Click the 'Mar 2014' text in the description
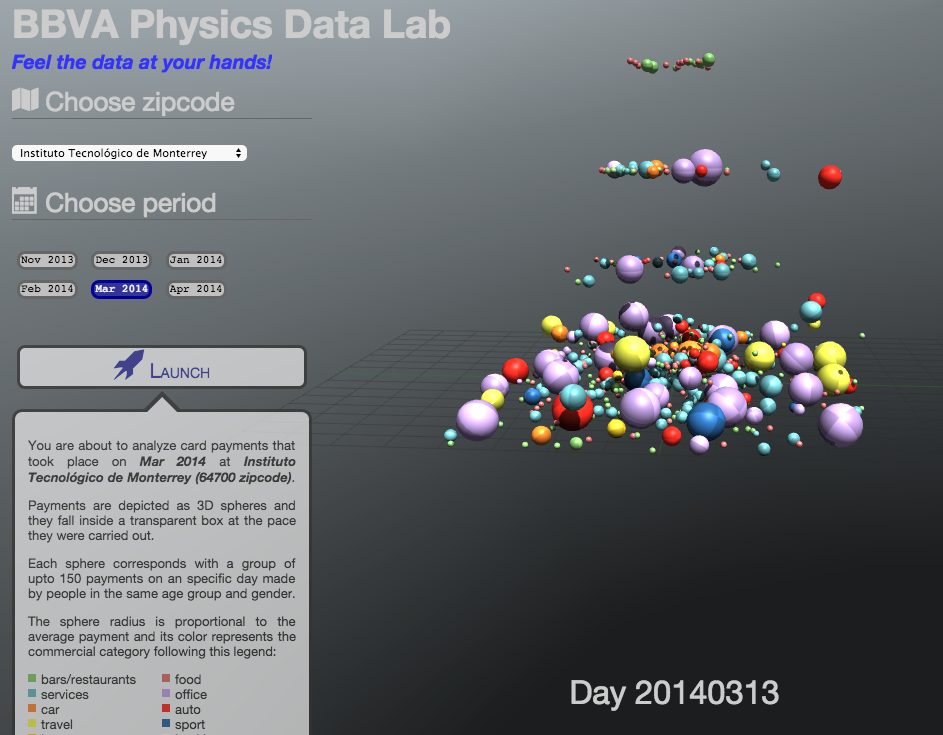 (x=173, y=462)
